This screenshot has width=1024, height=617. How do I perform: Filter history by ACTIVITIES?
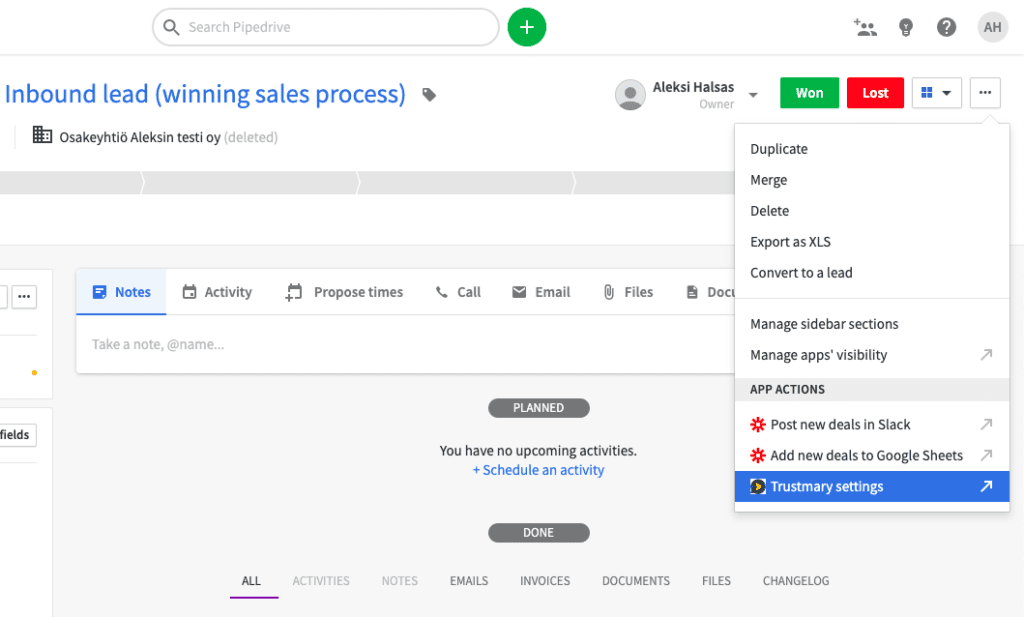pyautogui.click(x=321, y=581)
